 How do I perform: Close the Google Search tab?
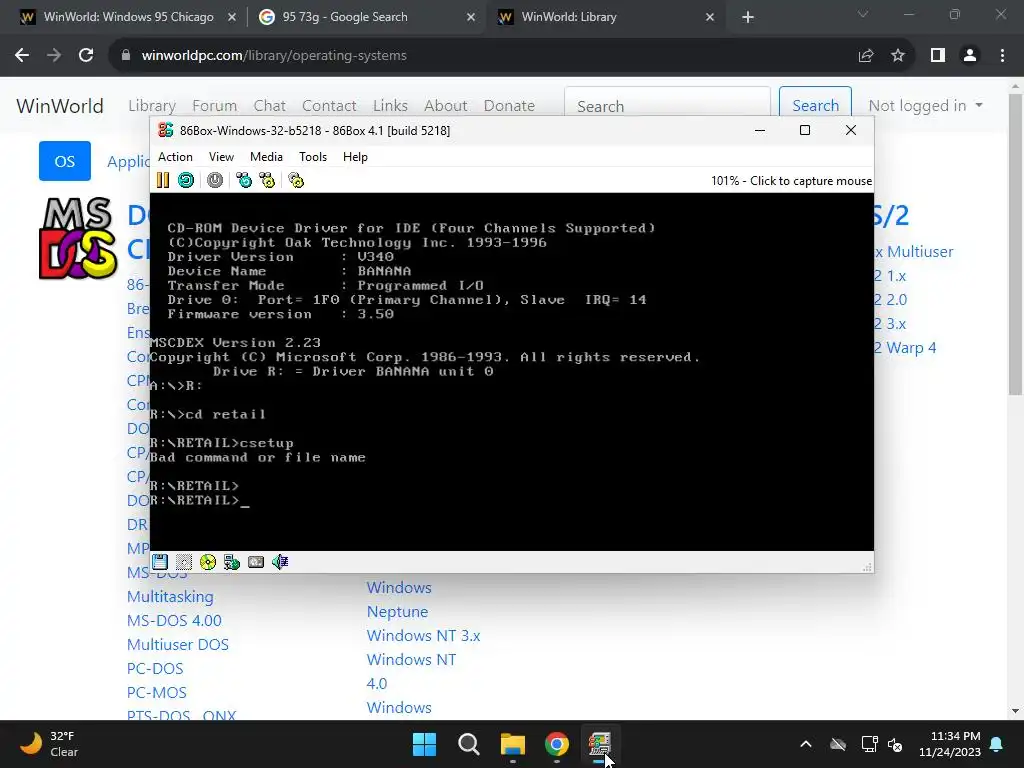(471, 17)
